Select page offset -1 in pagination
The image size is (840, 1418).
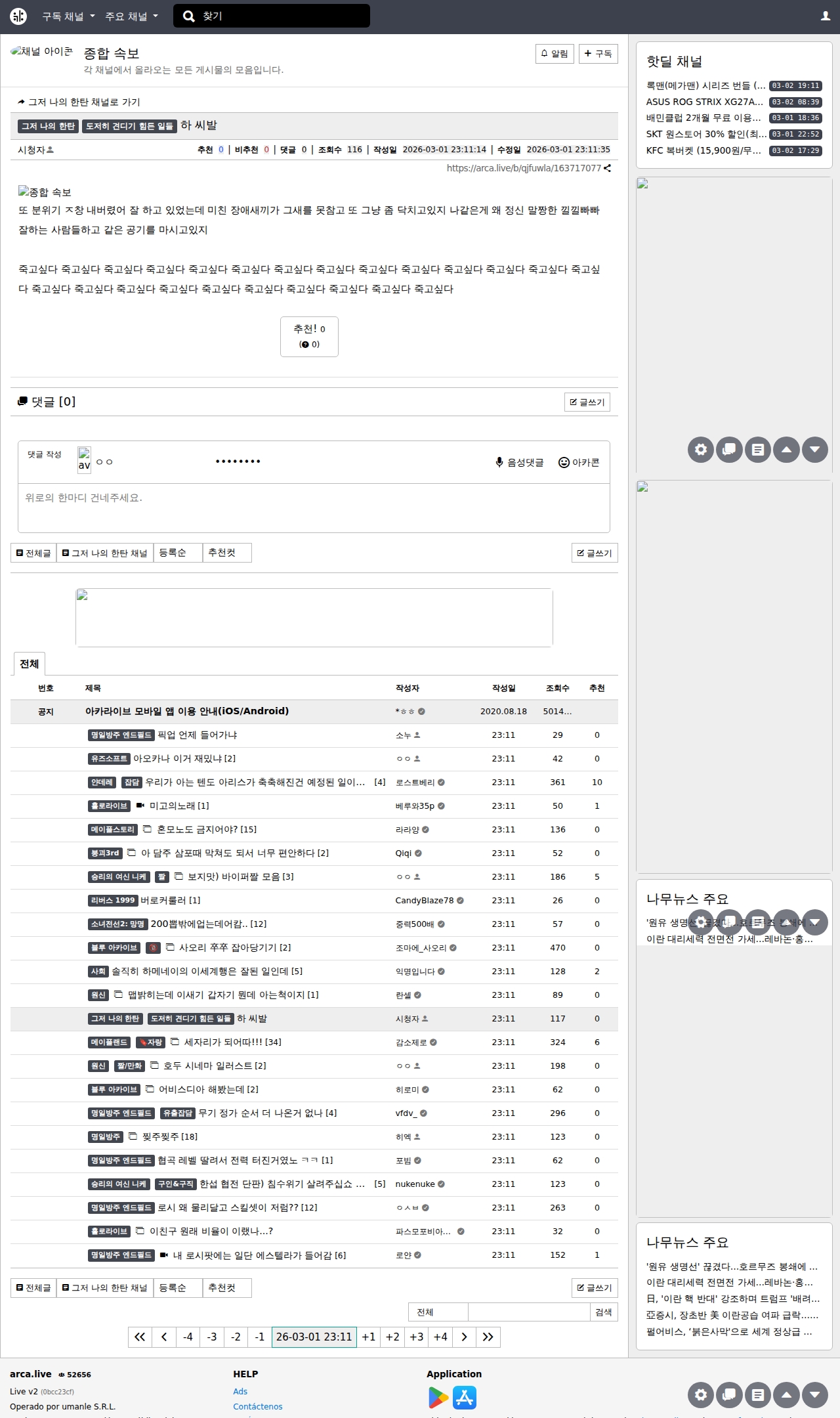pos(260,1337)
